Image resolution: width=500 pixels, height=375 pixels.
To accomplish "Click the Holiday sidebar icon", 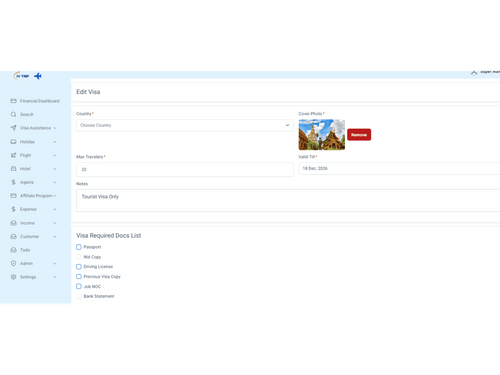I will 13,142.
